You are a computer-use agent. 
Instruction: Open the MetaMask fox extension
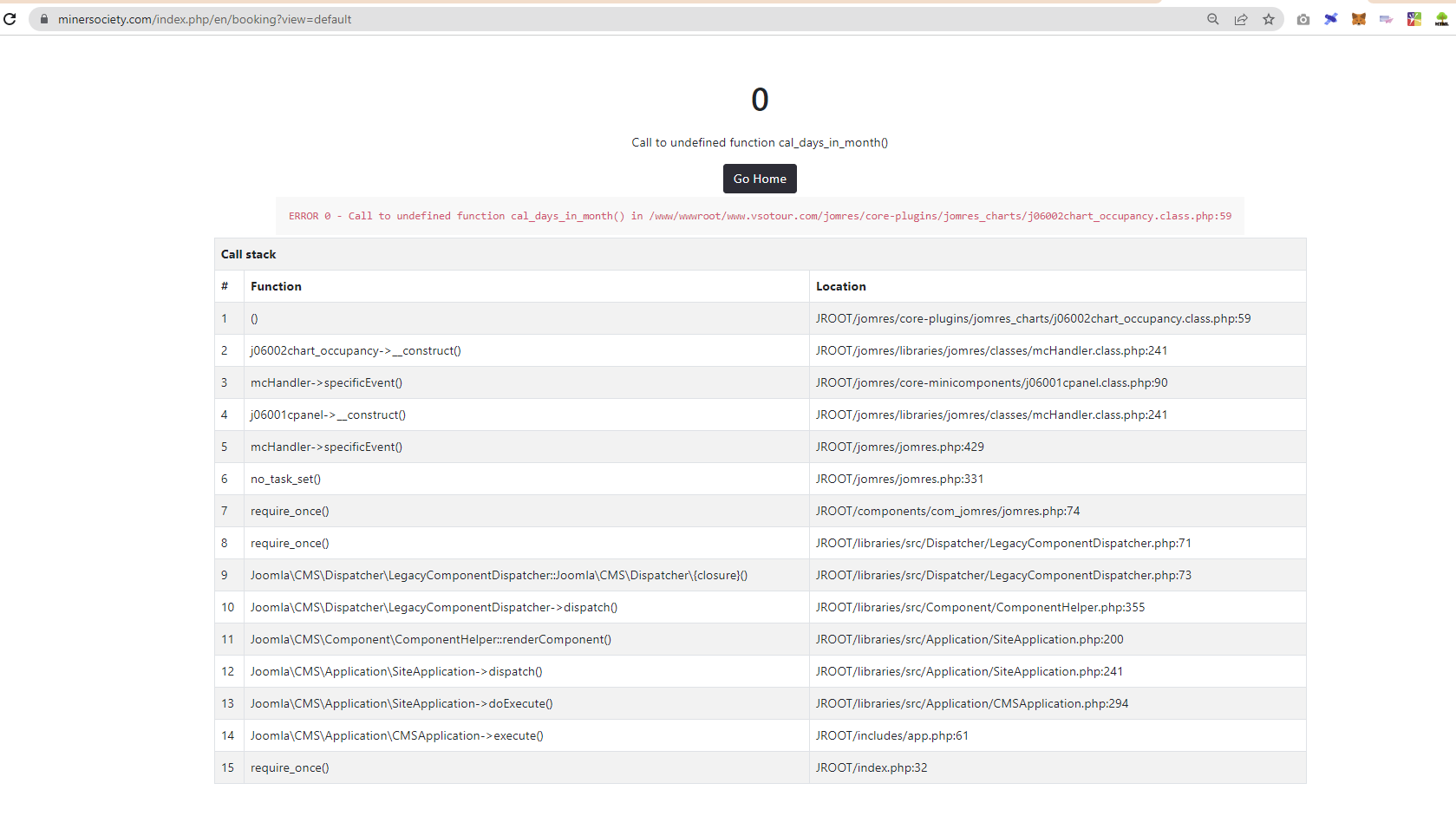pyautogui.click(x=1359, y=19)
